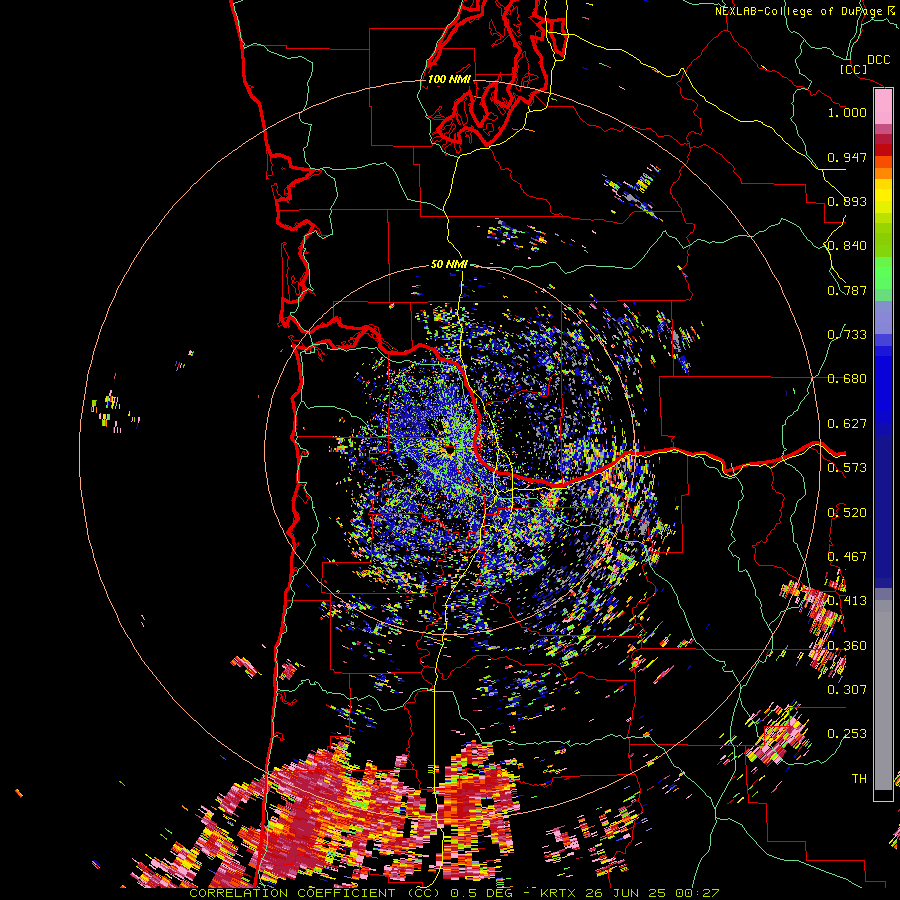Screen dimensions: 900x900
Task: Click the TH label at the scale bottom
Action: [x=859, y=779]
